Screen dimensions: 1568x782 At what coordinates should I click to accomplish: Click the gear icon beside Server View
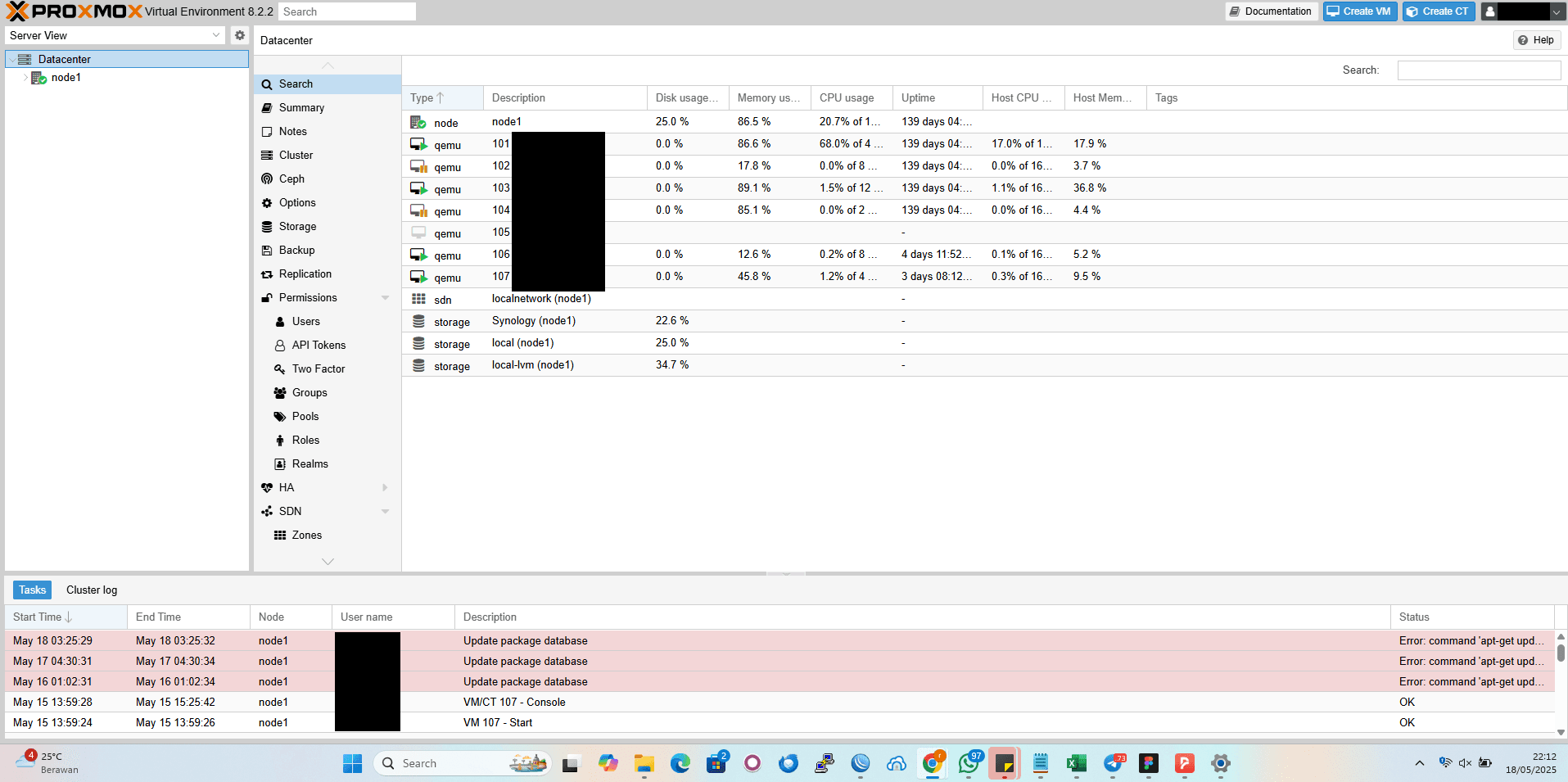pos(239,35)
